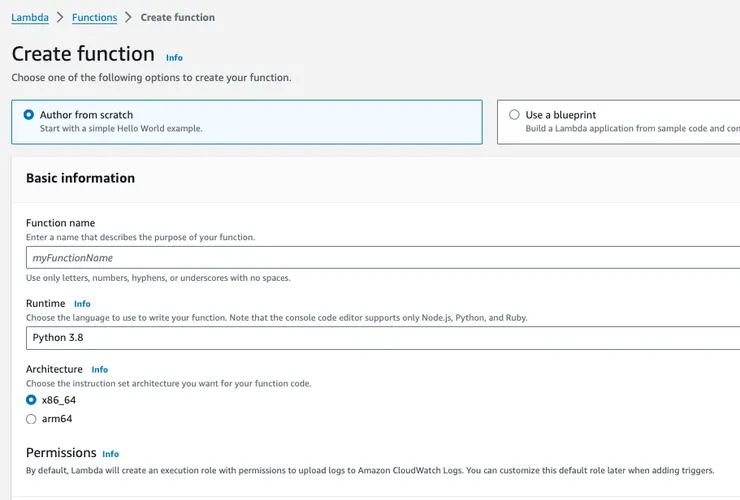Go to the Lambda breadcrumb link
Screen dimensions: 740x500
pyautogui.click(x=30, y=17)
